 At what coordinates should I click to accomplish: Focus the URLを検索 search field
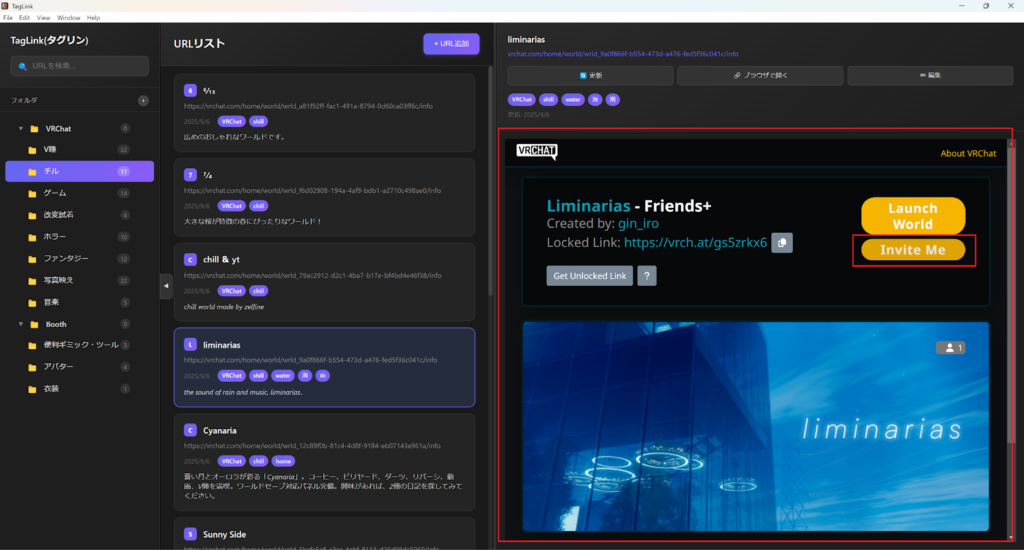pos(80,66)
